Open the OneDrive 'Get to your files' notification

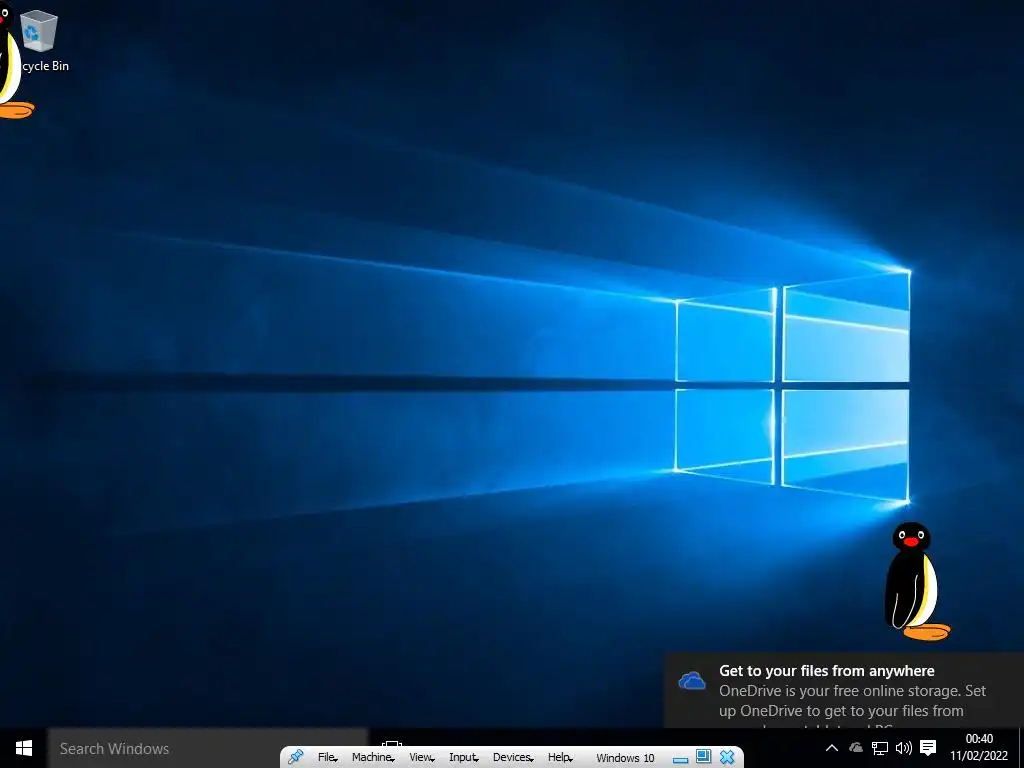click(x=844, y=691)
